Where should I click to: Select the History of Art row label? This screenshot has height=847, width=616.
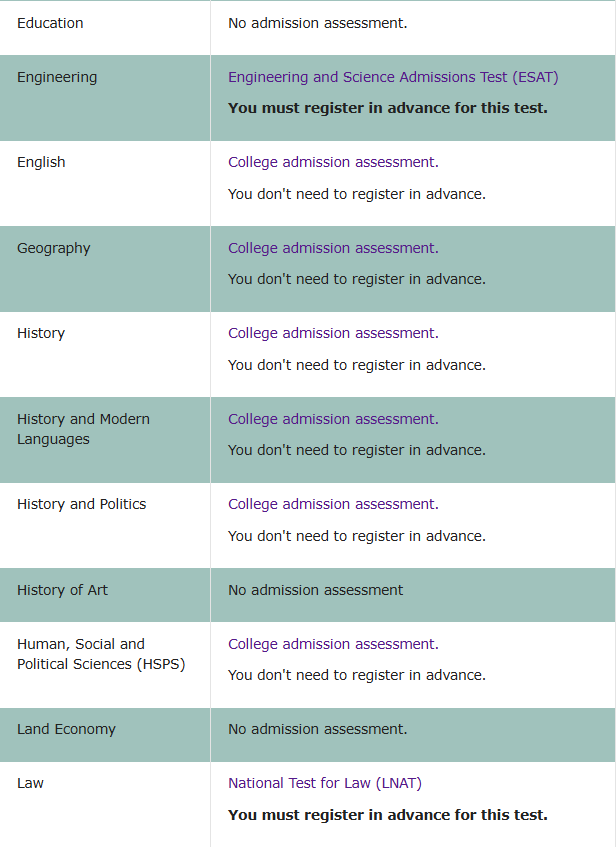[x=62, y=590]
